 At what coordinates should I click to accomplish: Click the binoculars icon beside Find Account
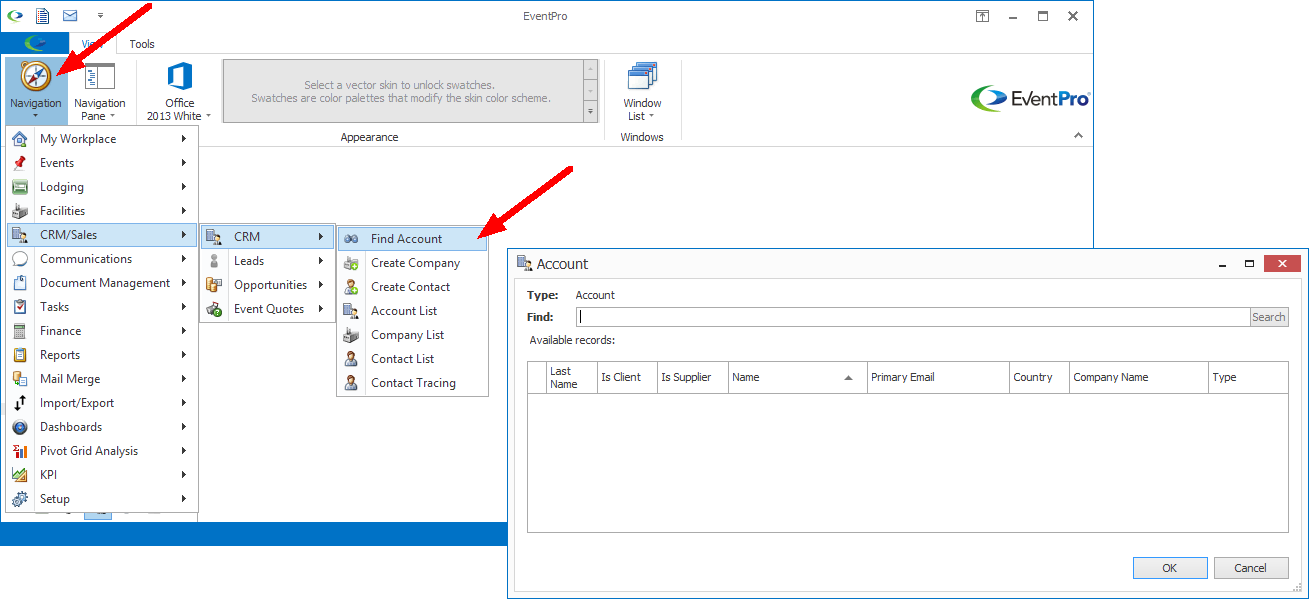[x=351, y=239]
